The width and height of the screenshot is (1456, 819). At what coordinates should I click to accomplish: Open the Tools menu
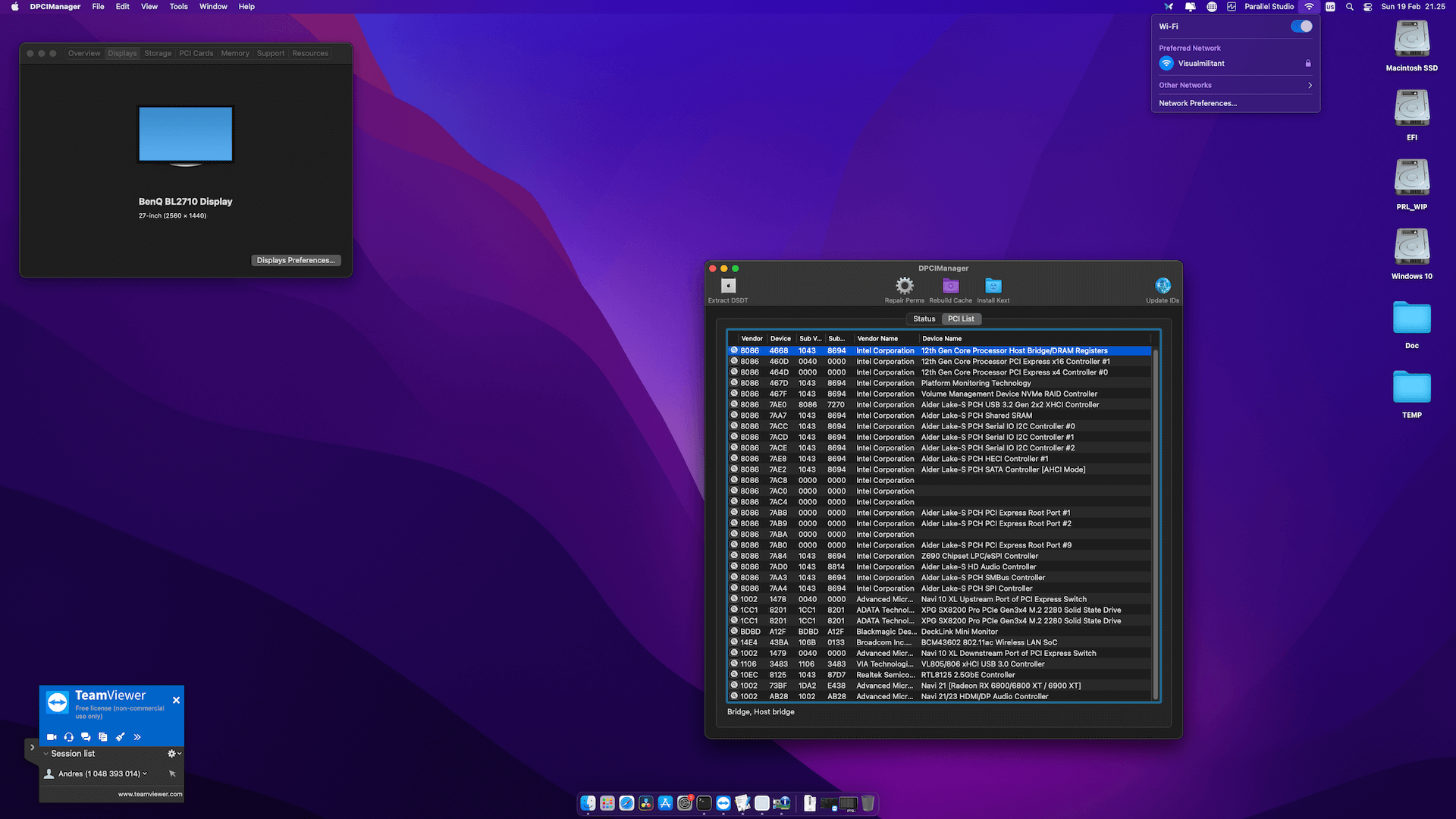179,7
